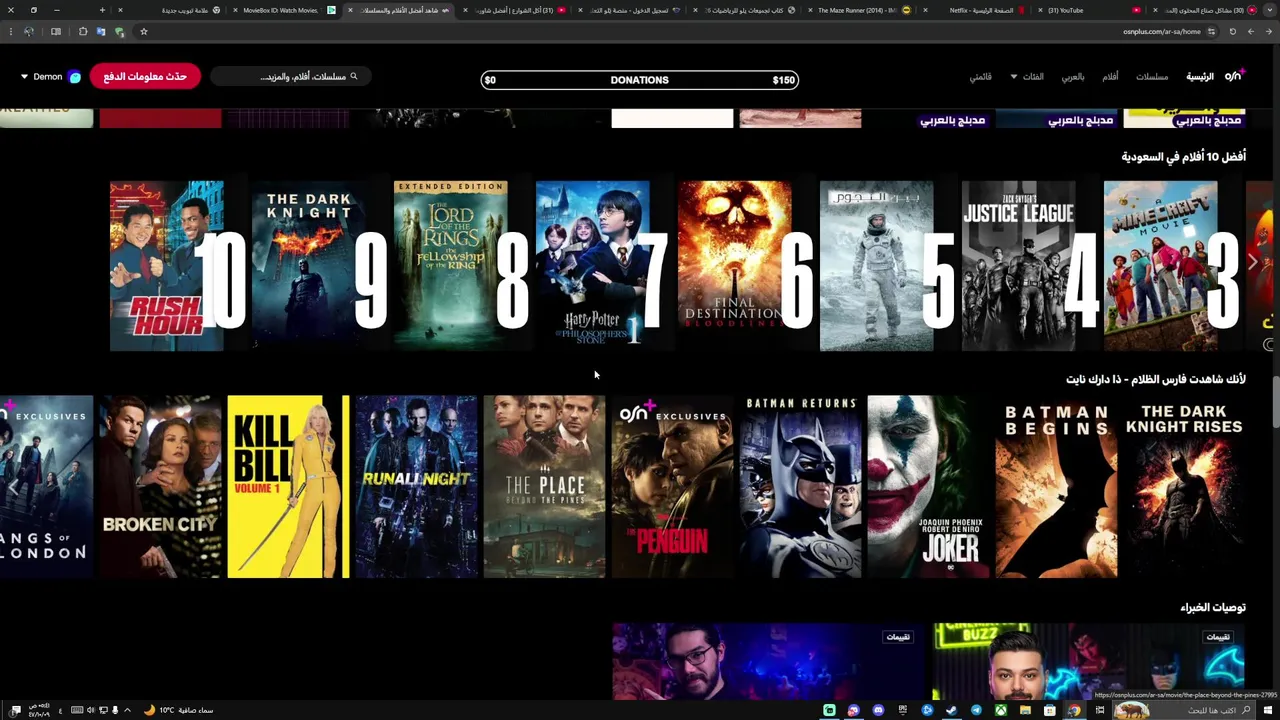Launch Xbox app from taskbar
1280x720 pixels.
coord(1000,710)
